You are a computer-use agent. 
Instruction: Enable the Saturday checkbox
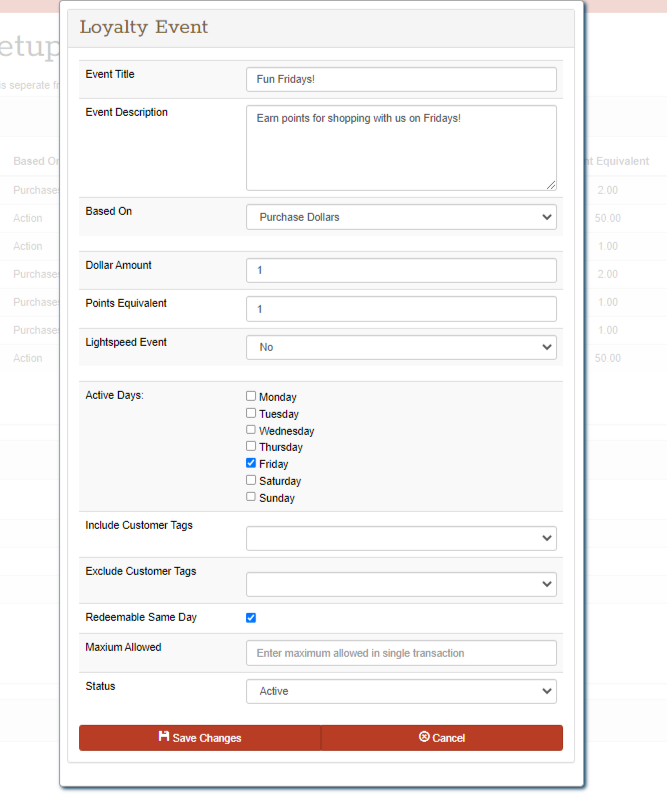251,481
